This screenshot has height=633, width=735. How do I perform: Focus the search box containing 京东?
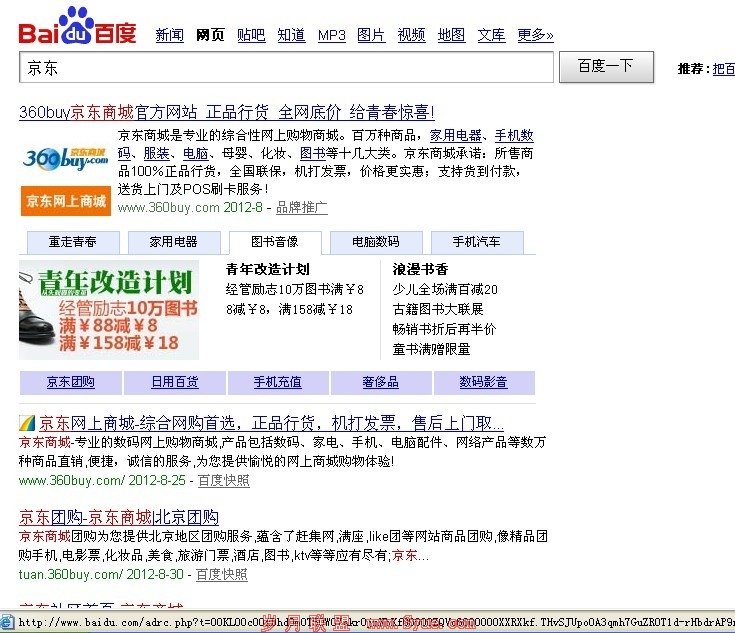coord(286,68)
